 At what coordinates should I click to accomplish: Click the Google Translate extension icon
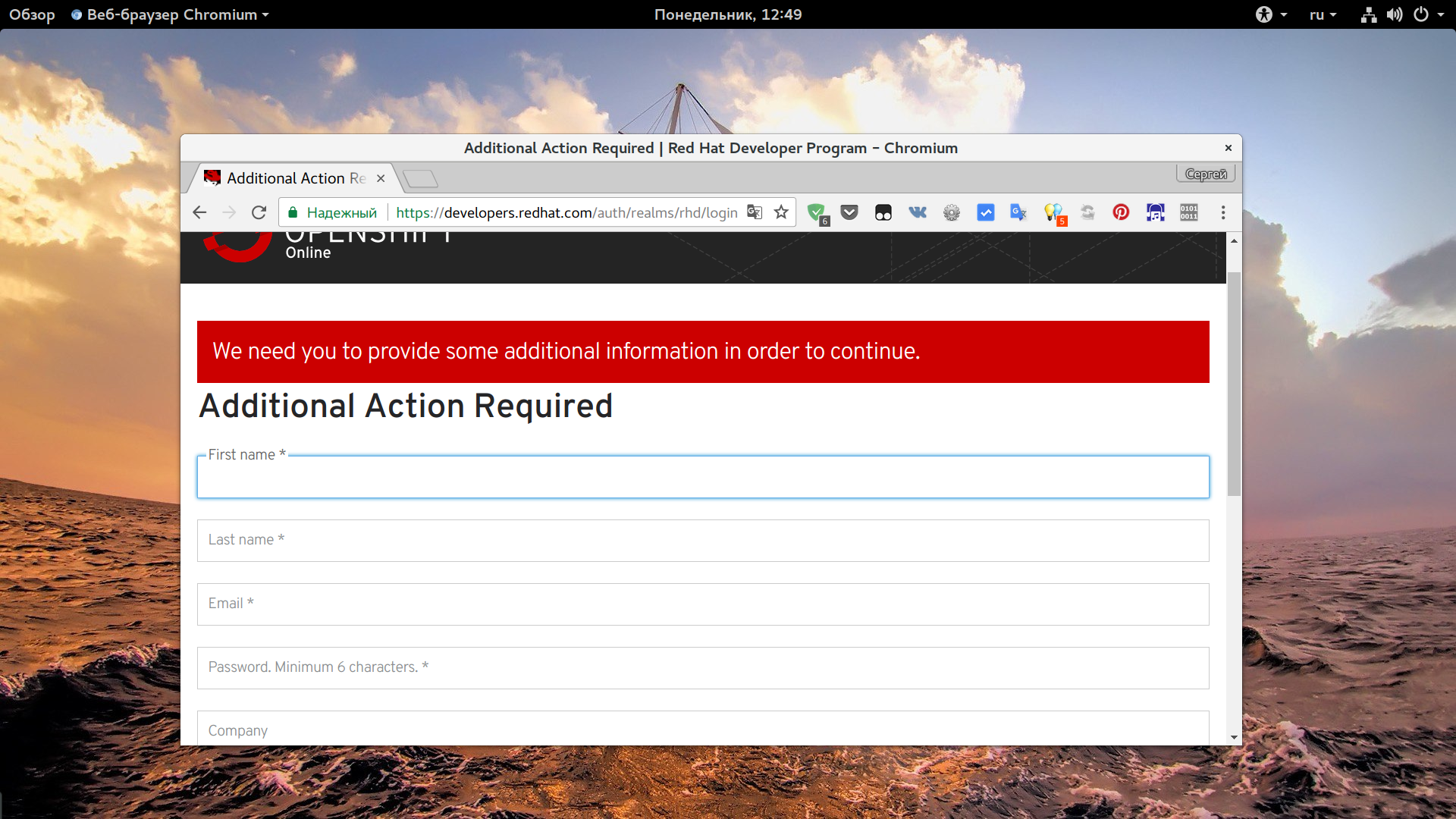click(x=1018, y=212)
